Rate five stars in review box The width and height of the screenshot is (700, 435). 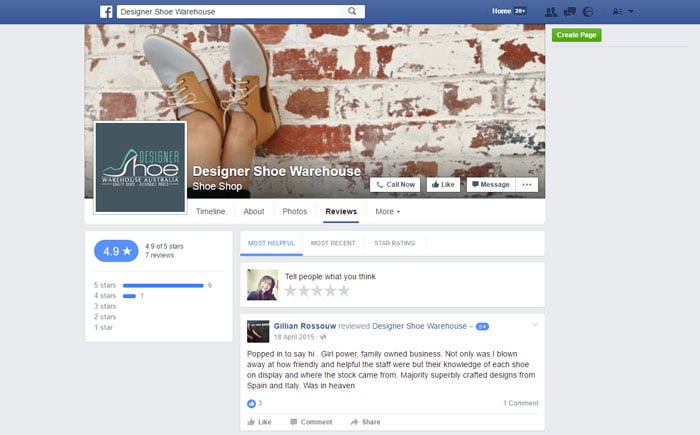pos(344,291)
